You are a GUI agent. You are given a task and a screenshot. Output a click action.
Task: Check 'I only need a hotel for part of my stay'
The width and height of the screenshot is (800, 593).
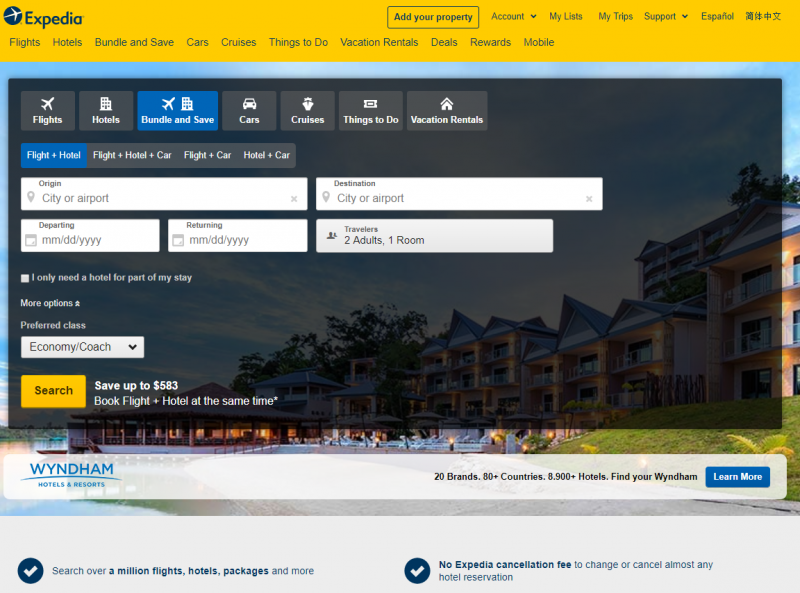[x=25, y=278]
